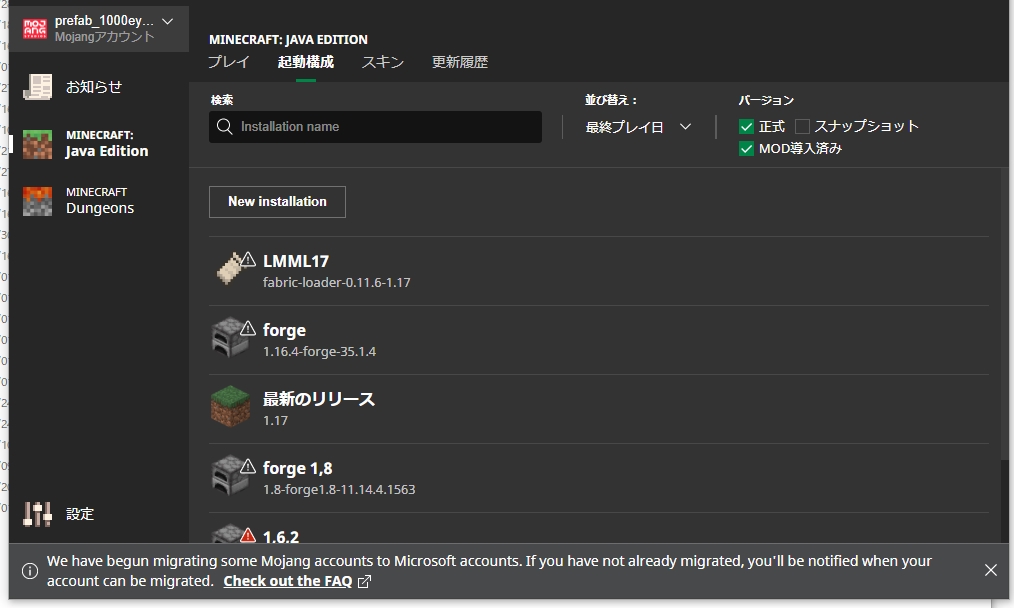Image resolution: width=1014 pixels, height=608 pixels.
Task: Click the magnifier icon in the search bar
Action: click(x=226, y=127)
